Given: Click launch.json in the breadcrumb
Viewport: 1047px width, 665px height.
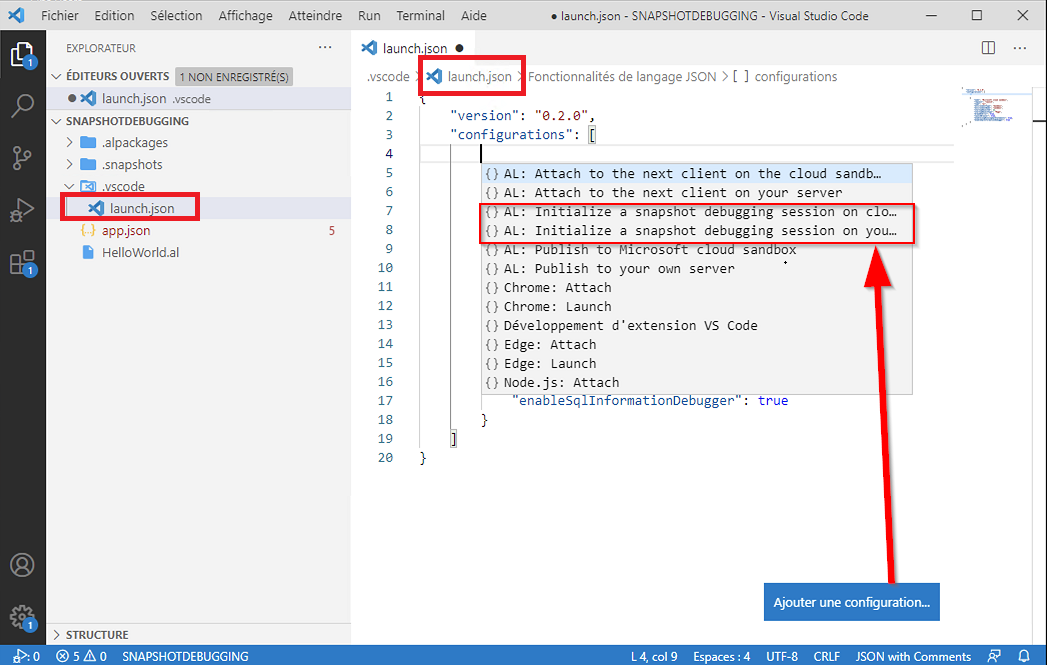Looking at the screenshot, I should [470, 77].
